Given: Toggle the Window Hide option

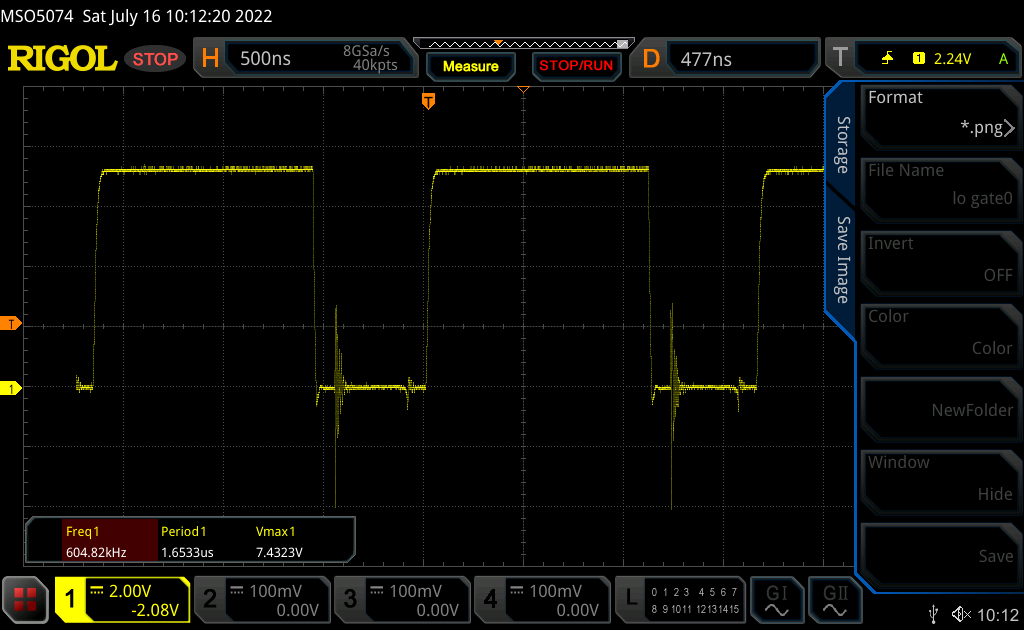Looking at the screenshot, I should click(x=940, y=479).
